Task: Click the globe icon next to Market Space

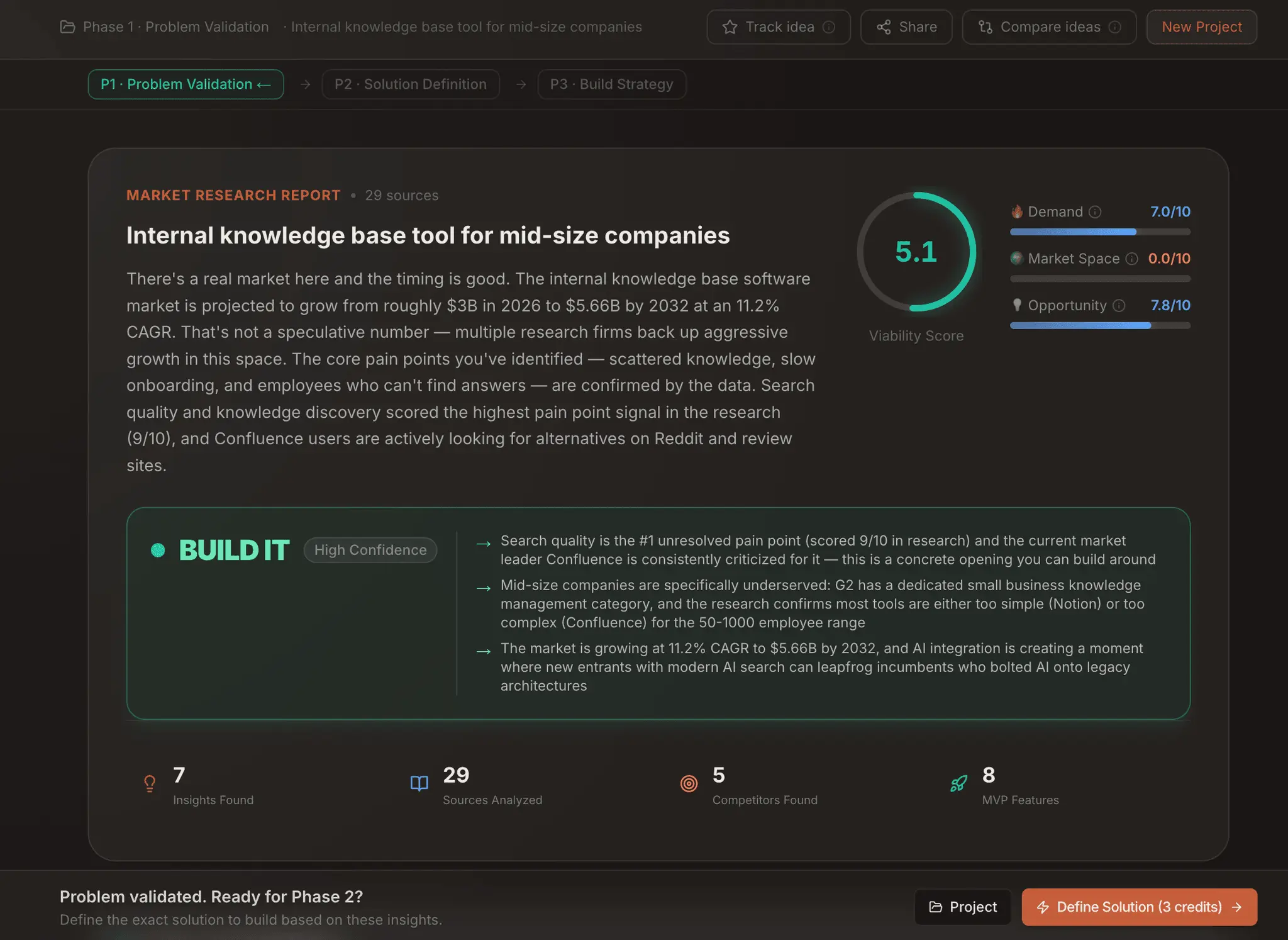Action: (x=1017, y=258)
